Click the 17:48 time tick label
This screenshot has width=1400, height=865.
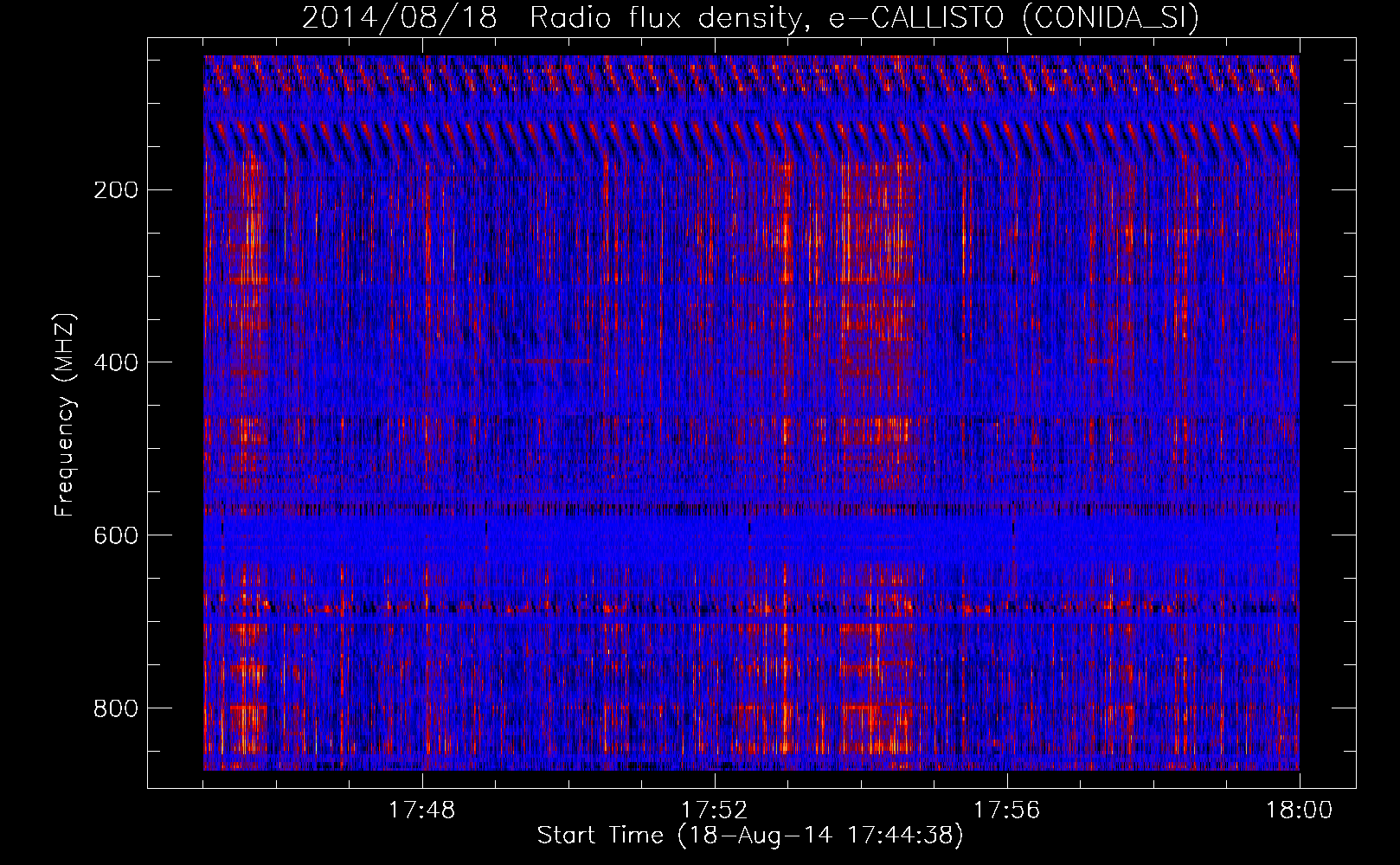pos(421,811)
